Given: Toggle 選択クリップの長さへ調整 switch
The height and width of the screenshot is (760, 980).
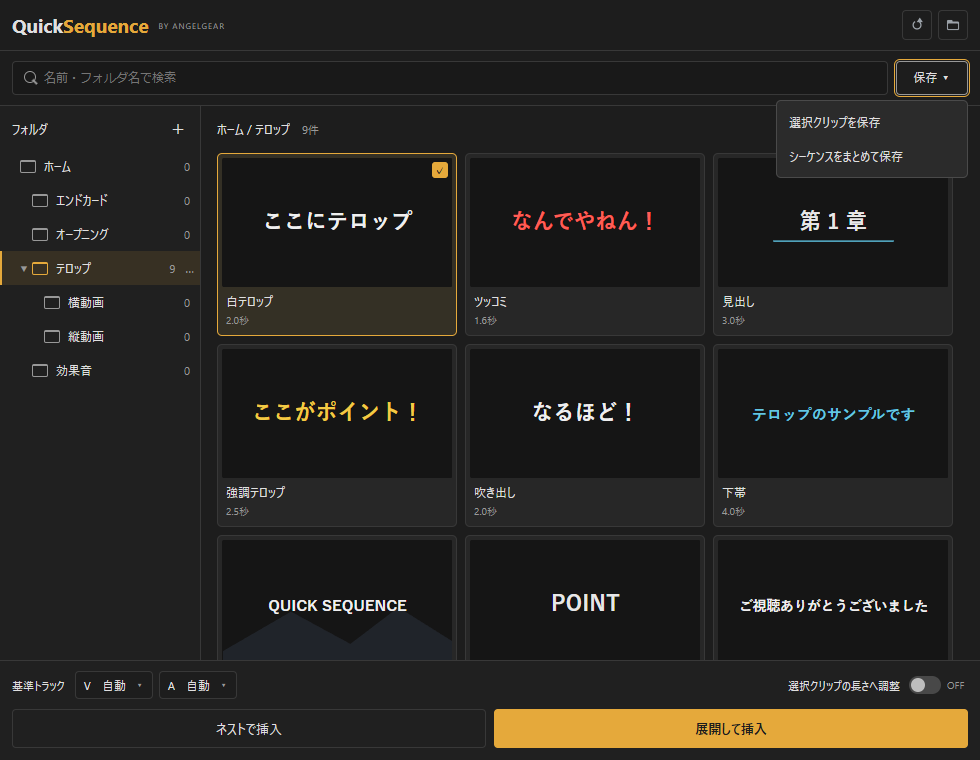Looking at the screenshot, I should coord(924,685).
